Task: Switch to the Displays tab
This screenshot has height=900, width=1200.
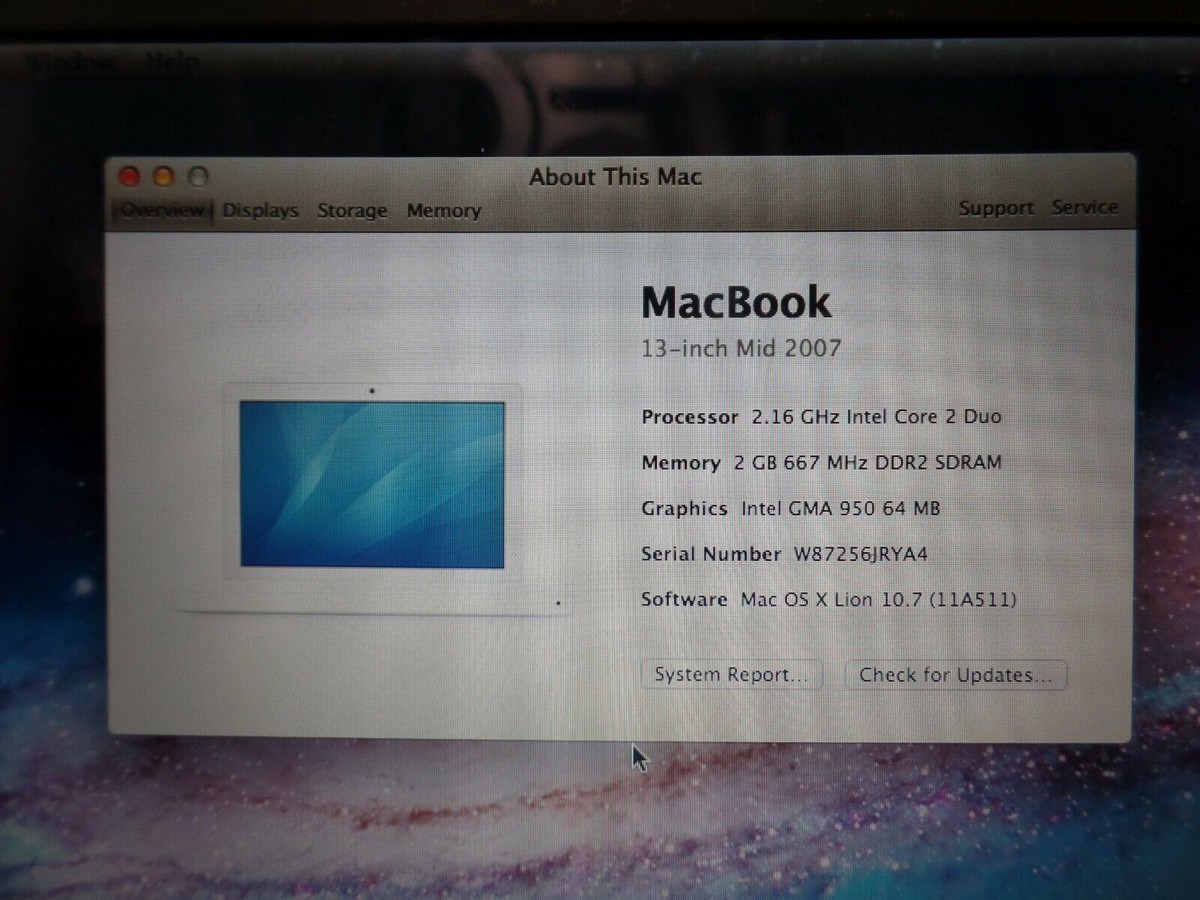Action: point(260,211)
